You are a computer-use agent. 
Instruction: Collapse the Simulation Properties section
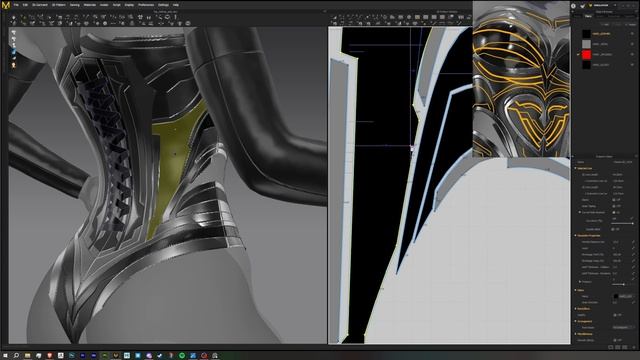576,236
